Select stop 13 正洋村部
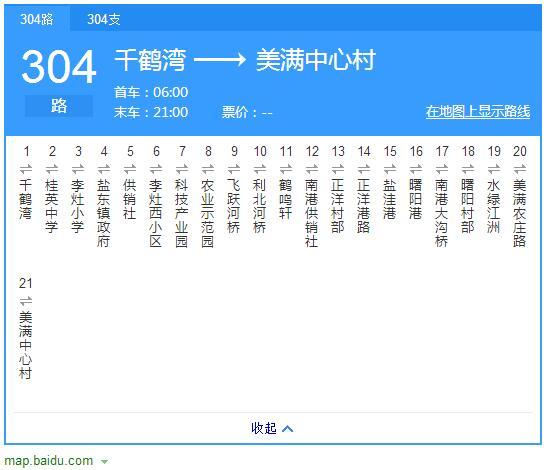555x470 pixels. (338, 206)
